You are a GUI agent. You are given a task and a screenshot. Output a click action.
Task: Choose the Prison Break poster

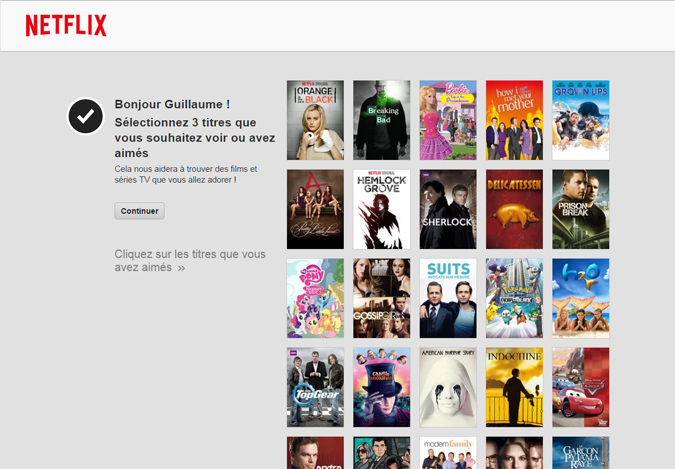(580, 209)
